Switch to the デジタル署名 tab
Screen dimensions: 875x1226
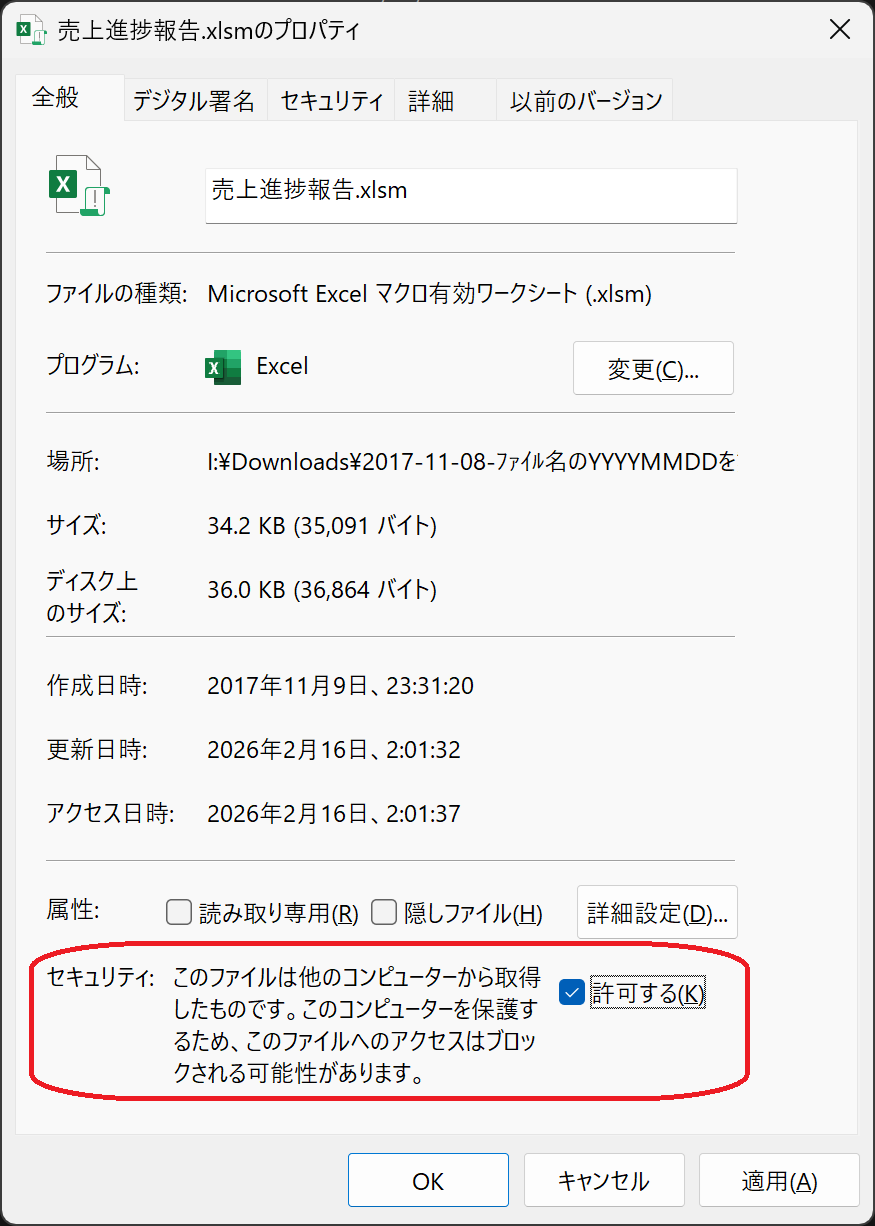pos(194,101)
